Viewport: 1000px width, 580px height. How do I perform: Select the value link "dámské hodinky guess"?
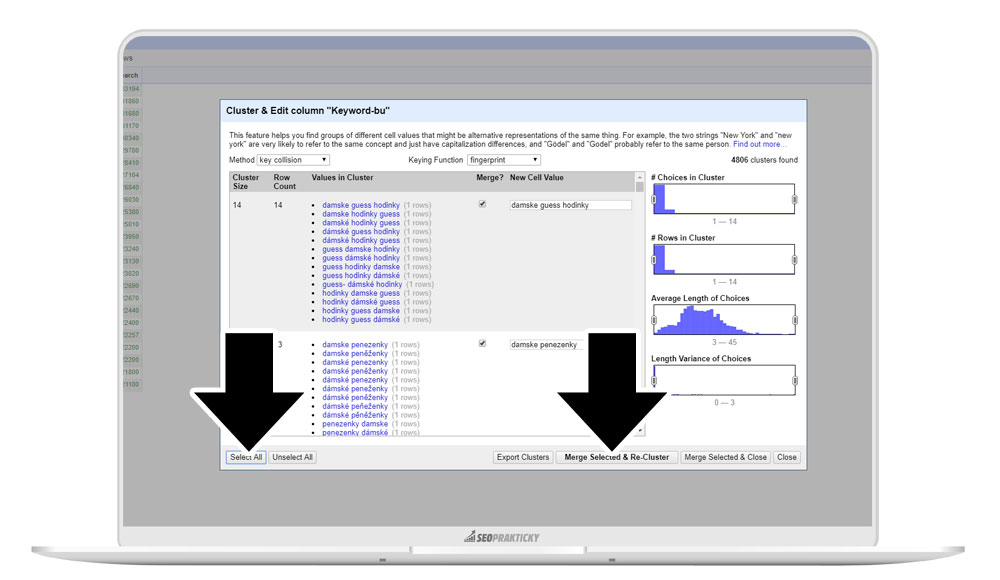tap(361, 241)
